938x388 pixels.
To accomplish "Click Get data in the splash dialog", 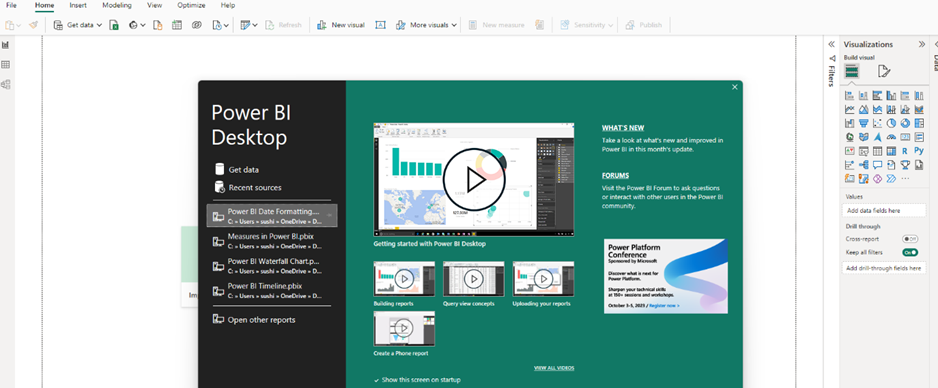I will coord(237,170).
